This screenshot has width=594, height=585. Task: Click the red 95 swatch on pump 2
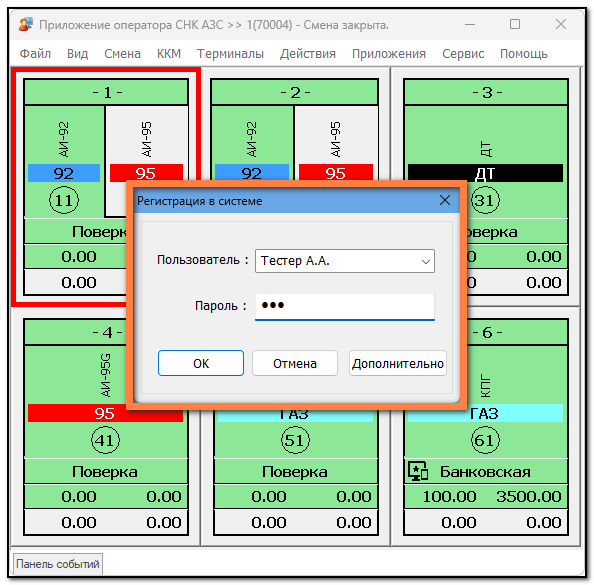point(336,172)
